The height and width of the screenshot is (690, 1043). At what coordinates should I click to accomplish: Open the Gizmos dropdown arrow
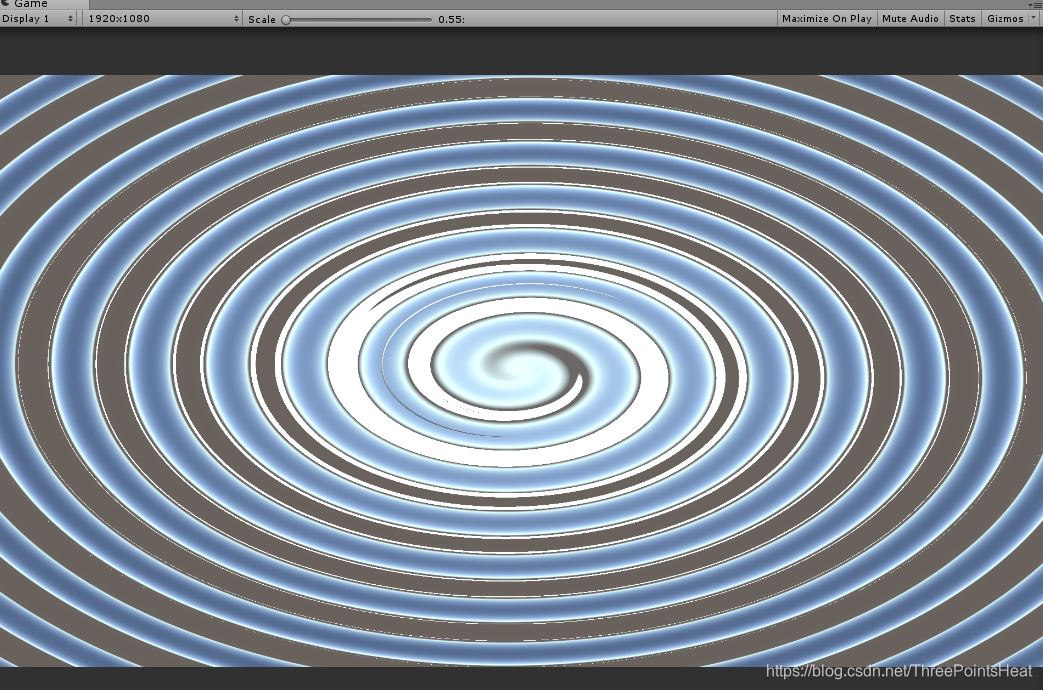pyautogui.click(x=1034, y=19)
